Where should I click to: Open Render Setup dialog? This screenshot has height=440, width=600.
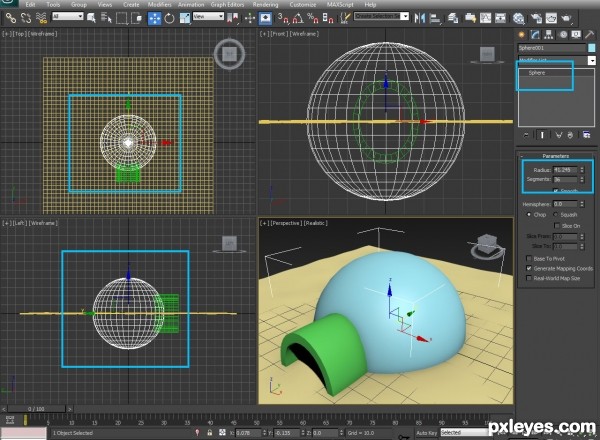pos(536,18)
